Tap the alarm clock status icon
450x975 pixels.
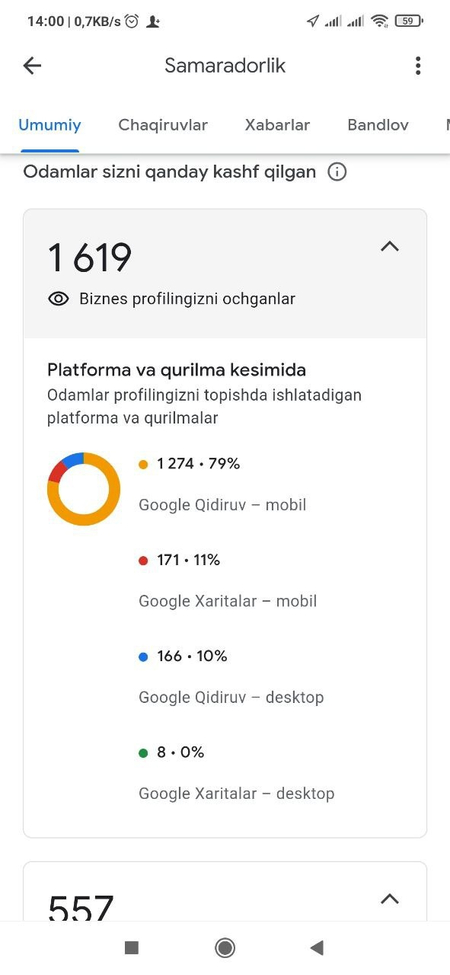click(131, 21)
